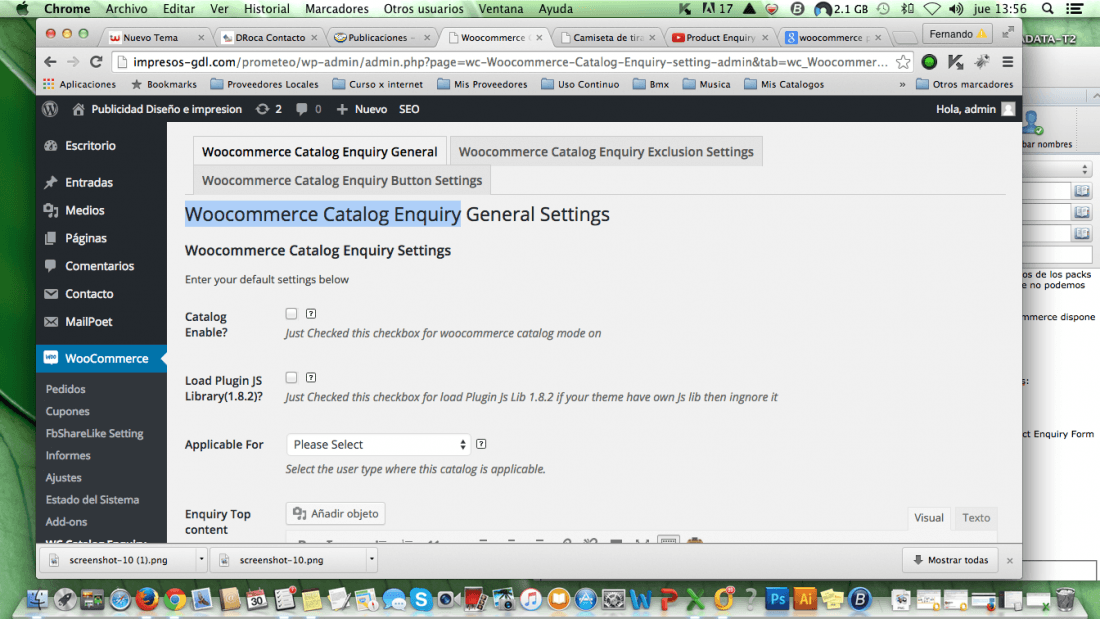Launch Photoshop from the Dock

click(777, 599)
